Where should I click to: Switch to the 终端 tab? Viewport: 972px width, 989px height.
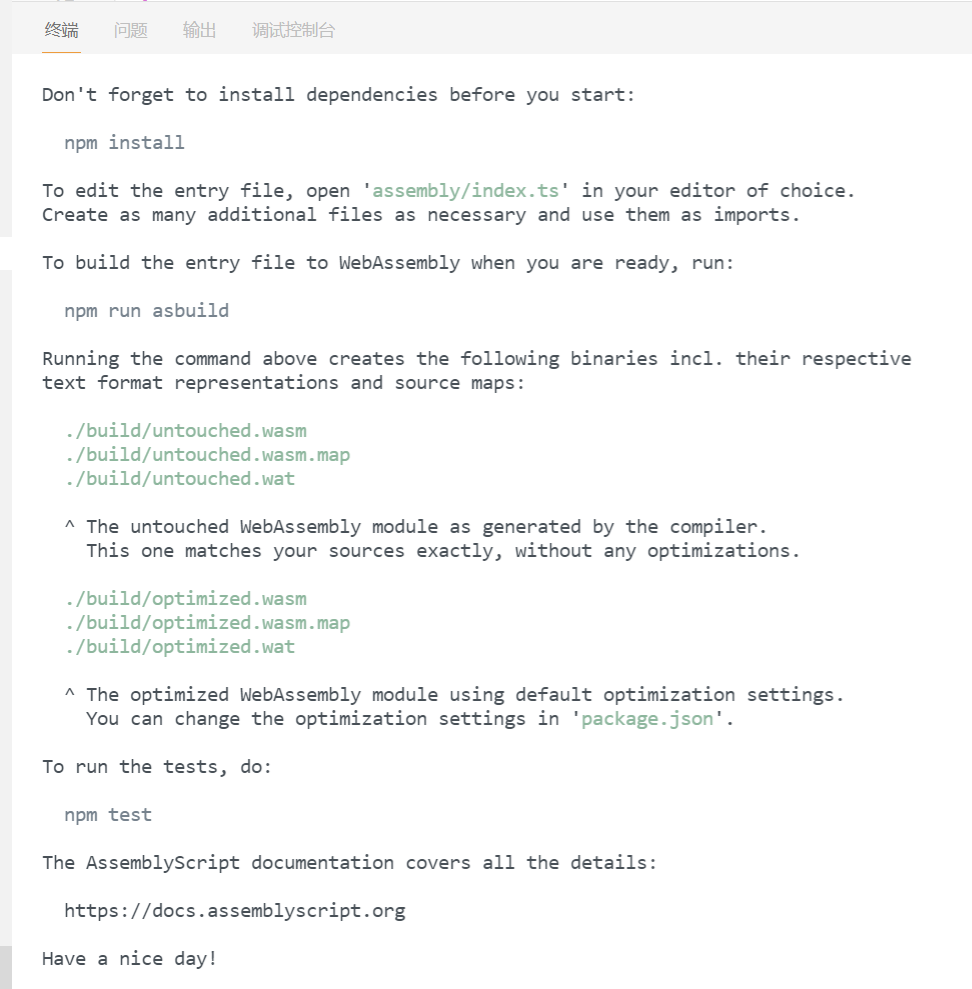pyautogui.click(x=61, y=31)
